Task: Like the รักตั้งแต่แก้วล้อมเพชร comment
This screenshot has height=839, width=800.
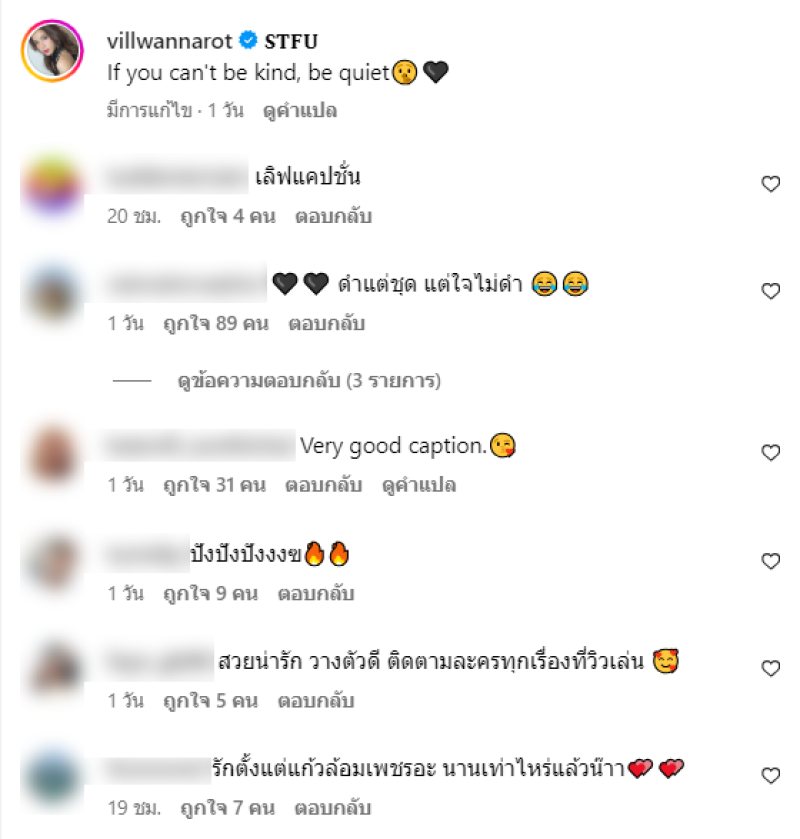Action: 771,775
